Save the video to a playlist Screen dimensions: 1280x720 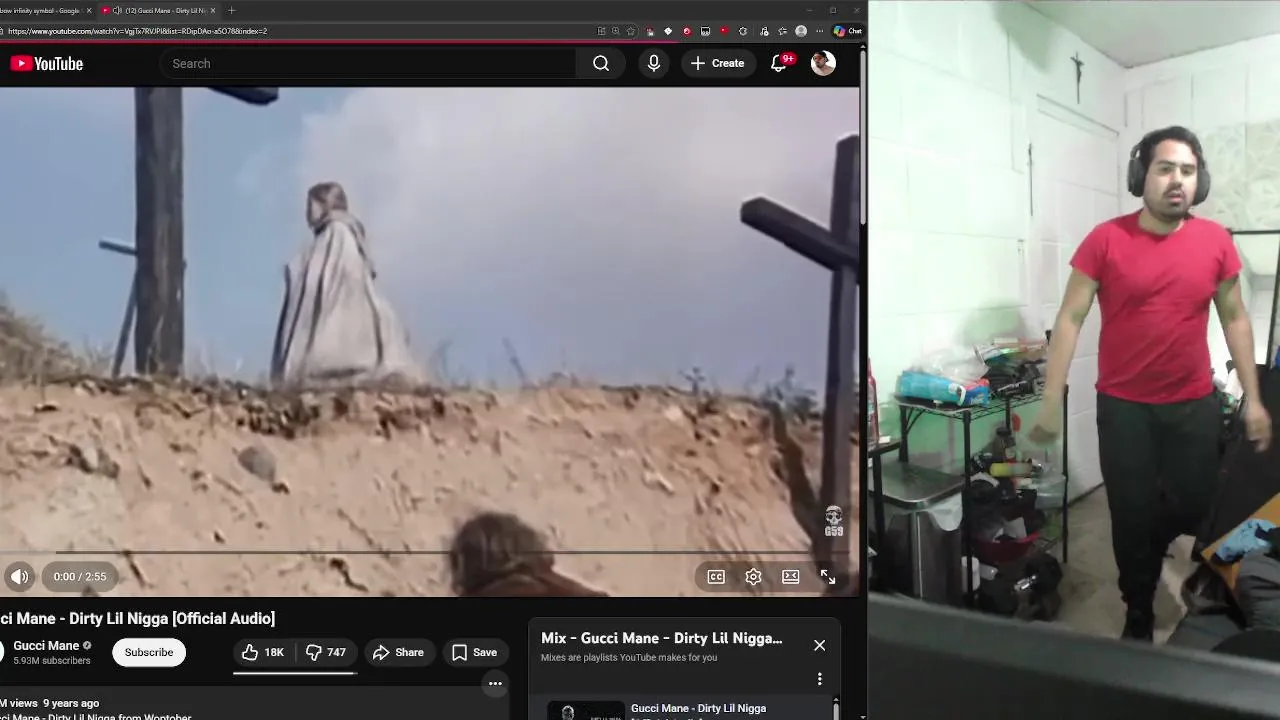[475, 652]
